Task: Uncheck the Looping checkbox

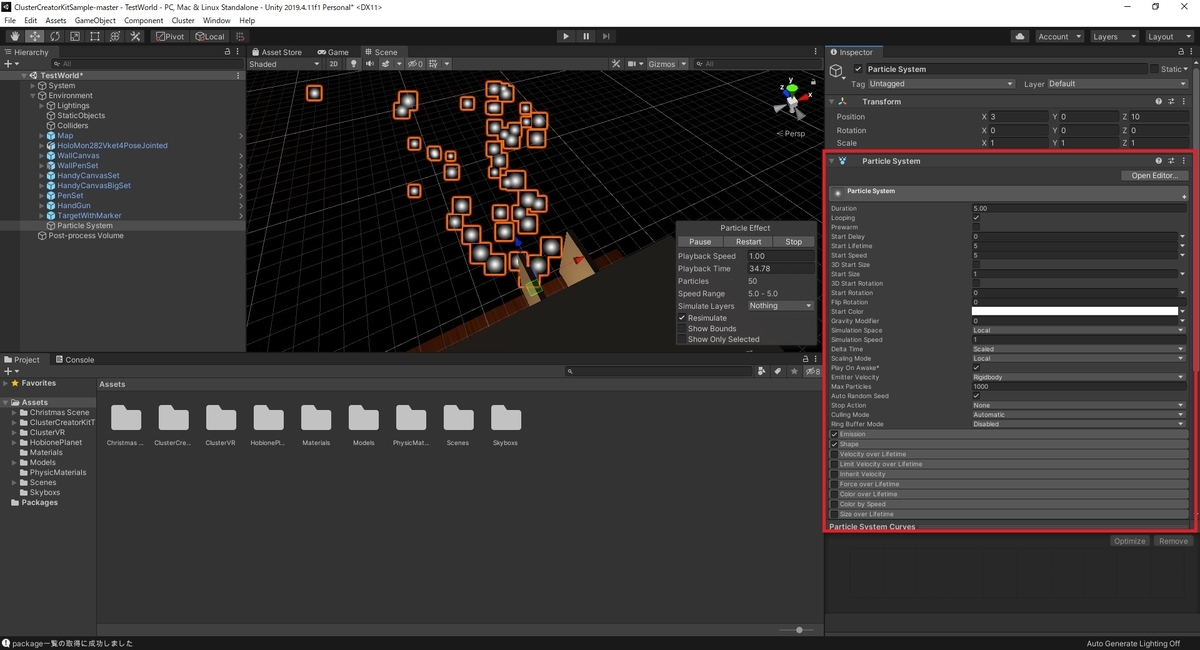Action: pyautogui.click(x=976, y=218)
